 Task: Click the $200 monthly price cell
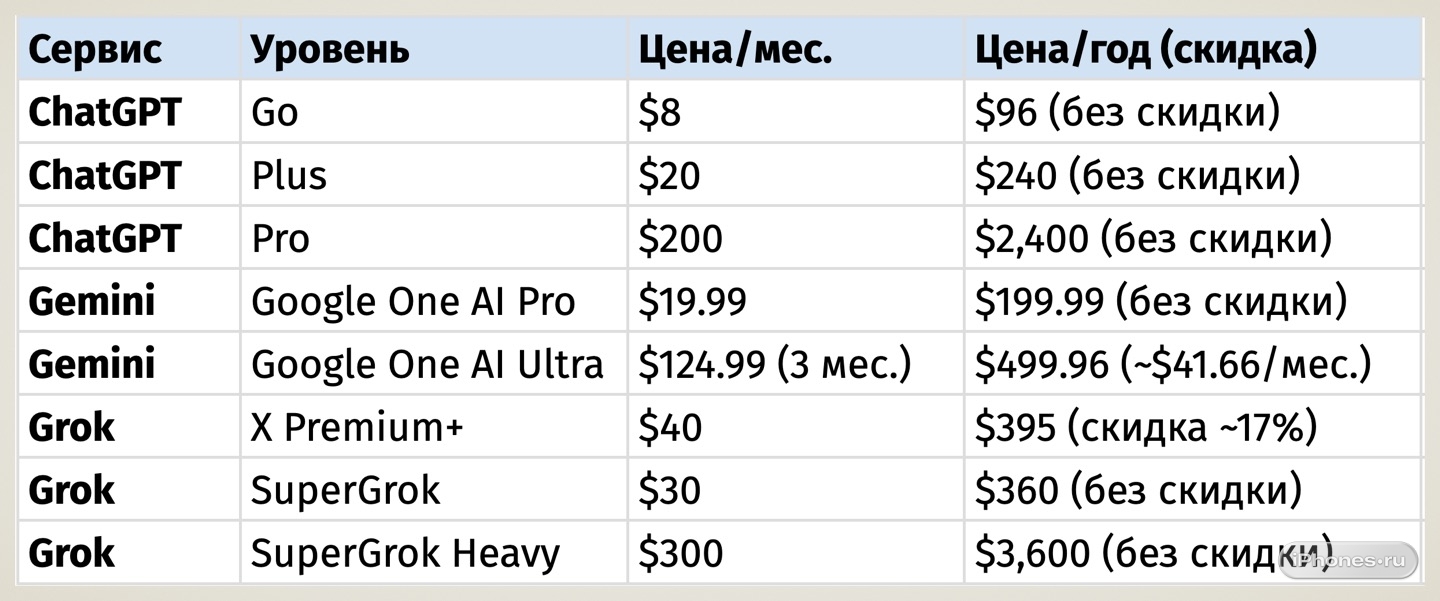(x=681, y=238)
